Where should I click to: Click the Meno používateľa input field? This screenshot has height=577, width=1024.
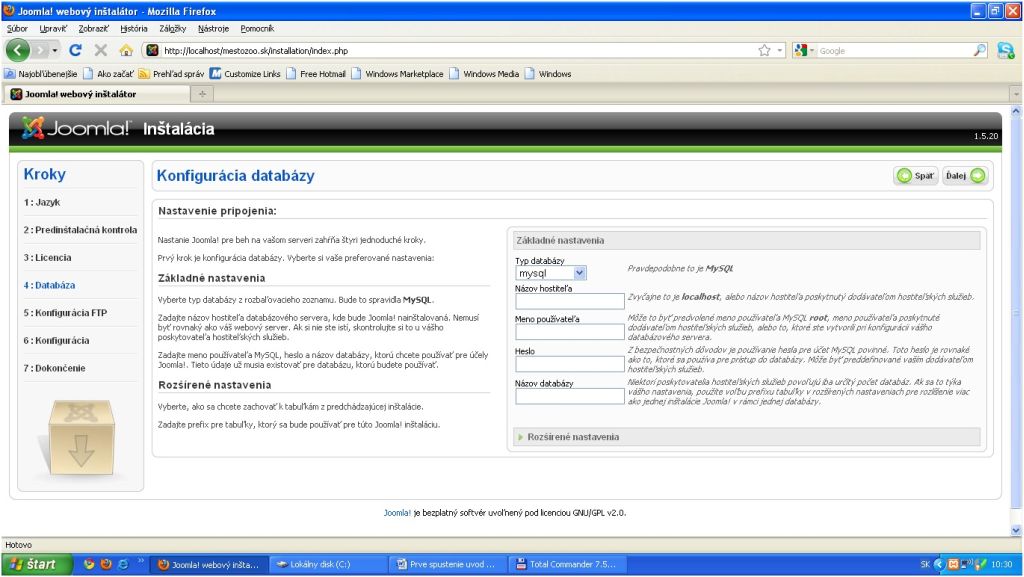[569, 332]
